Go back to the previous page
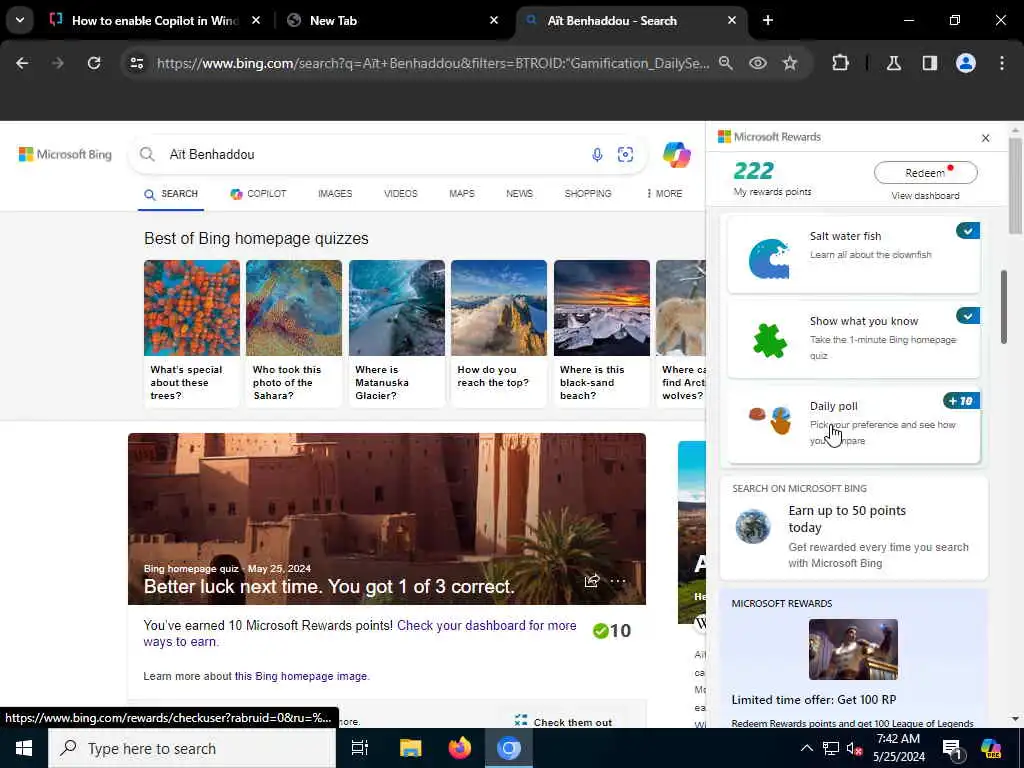Viewport: 1024px width, 768px height. click(22, 63)
